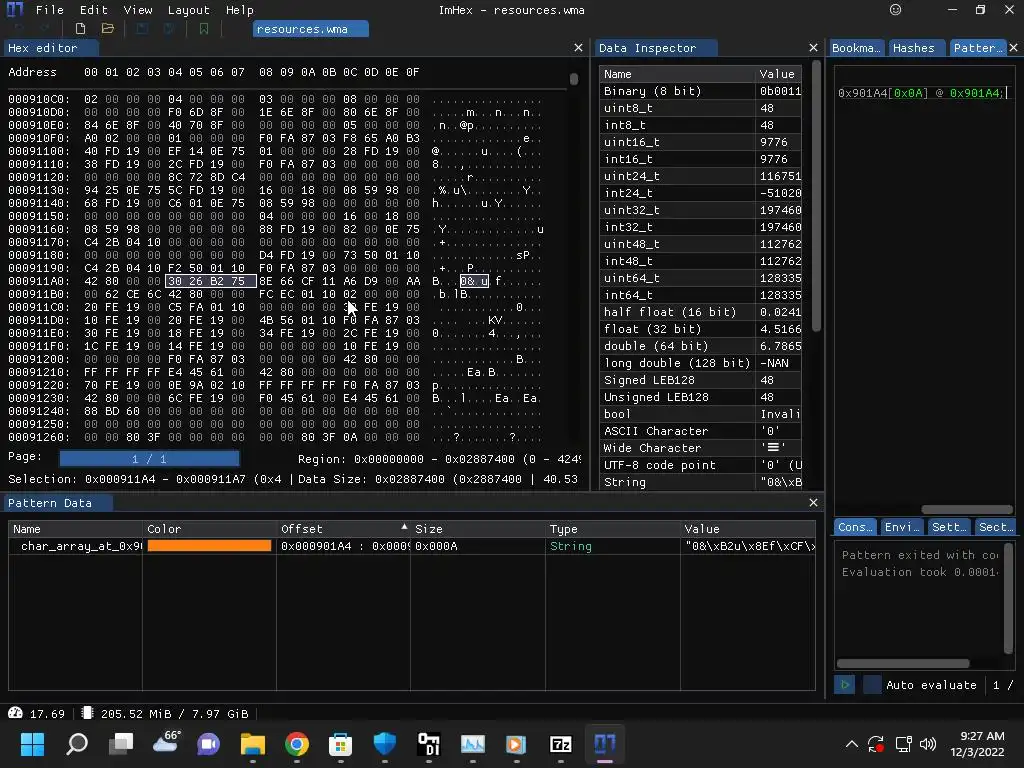
Task: Open the View menu
Action: tap(138, 10)
